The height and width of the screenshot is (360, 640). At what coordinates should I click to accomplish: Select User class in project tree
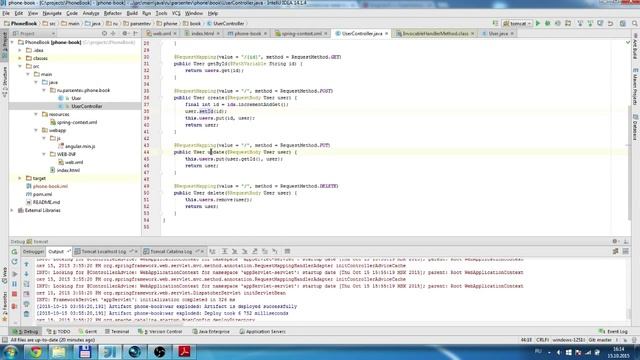pos(76,98)
